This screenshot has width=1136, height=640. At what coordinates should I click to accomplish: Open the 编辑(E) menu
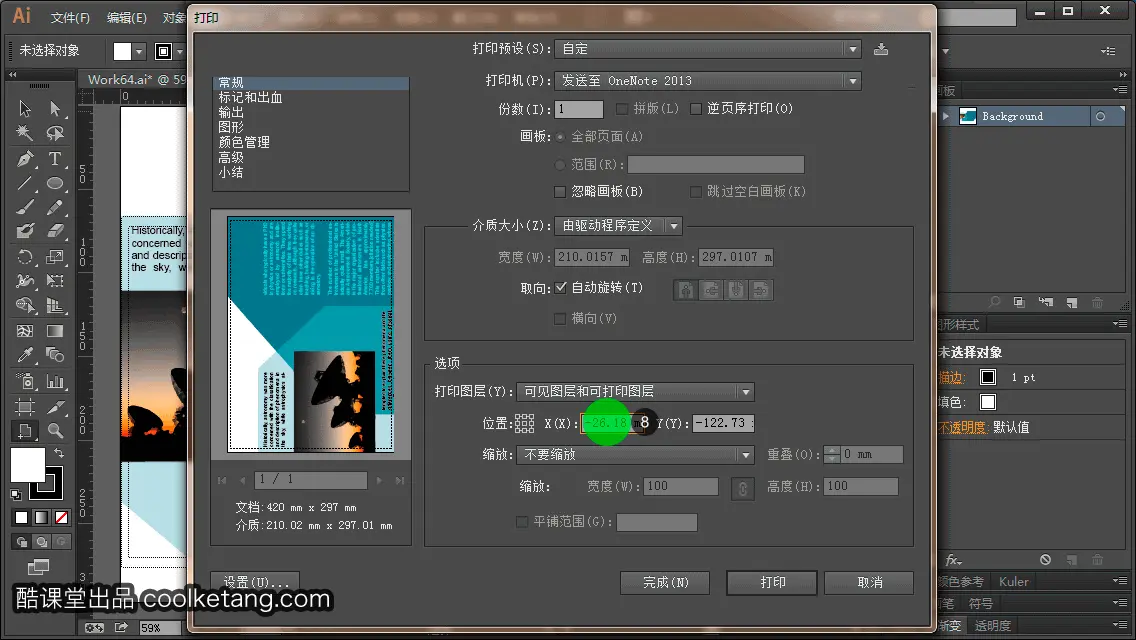click(127, 17)
